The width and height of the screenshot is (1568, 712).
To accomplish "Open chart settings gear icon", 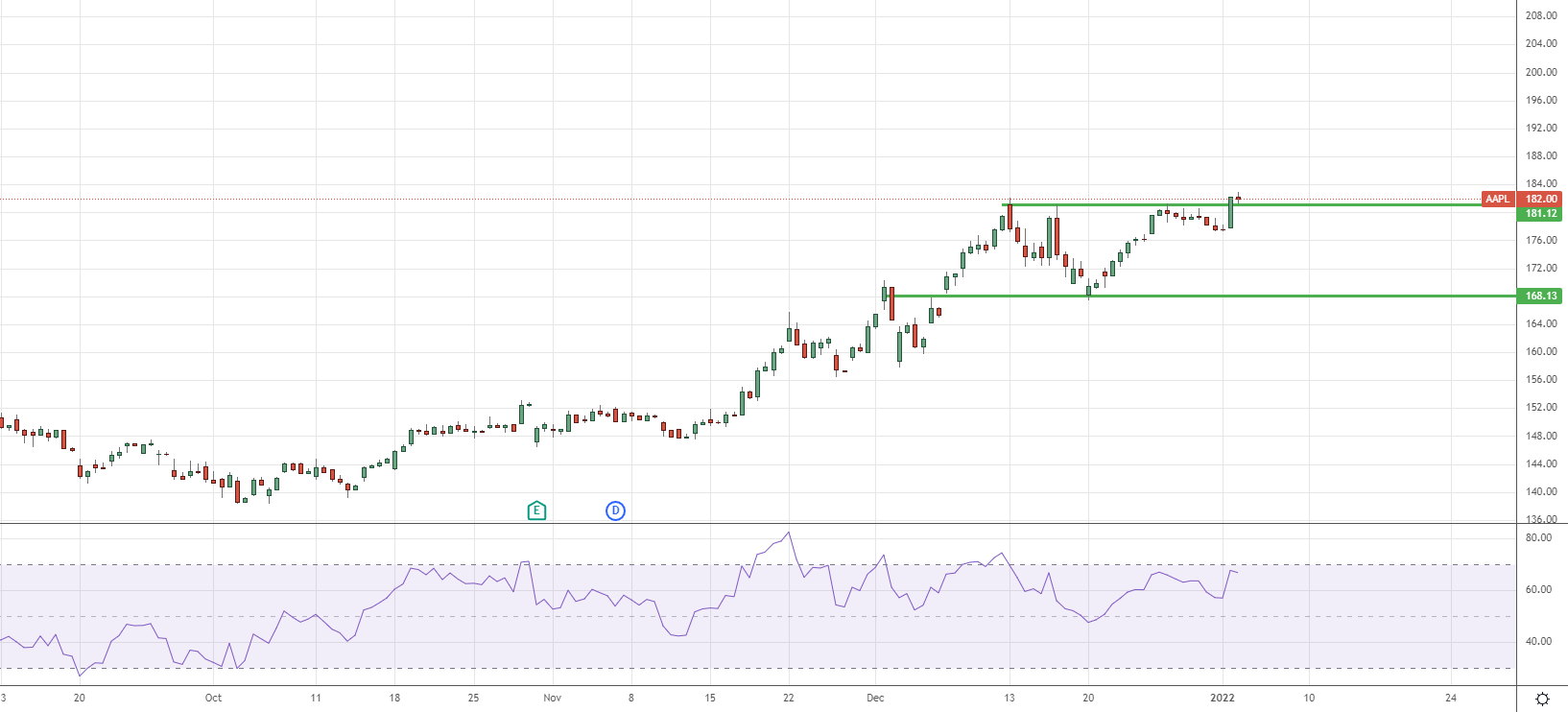I will (x=1542, y=699).
